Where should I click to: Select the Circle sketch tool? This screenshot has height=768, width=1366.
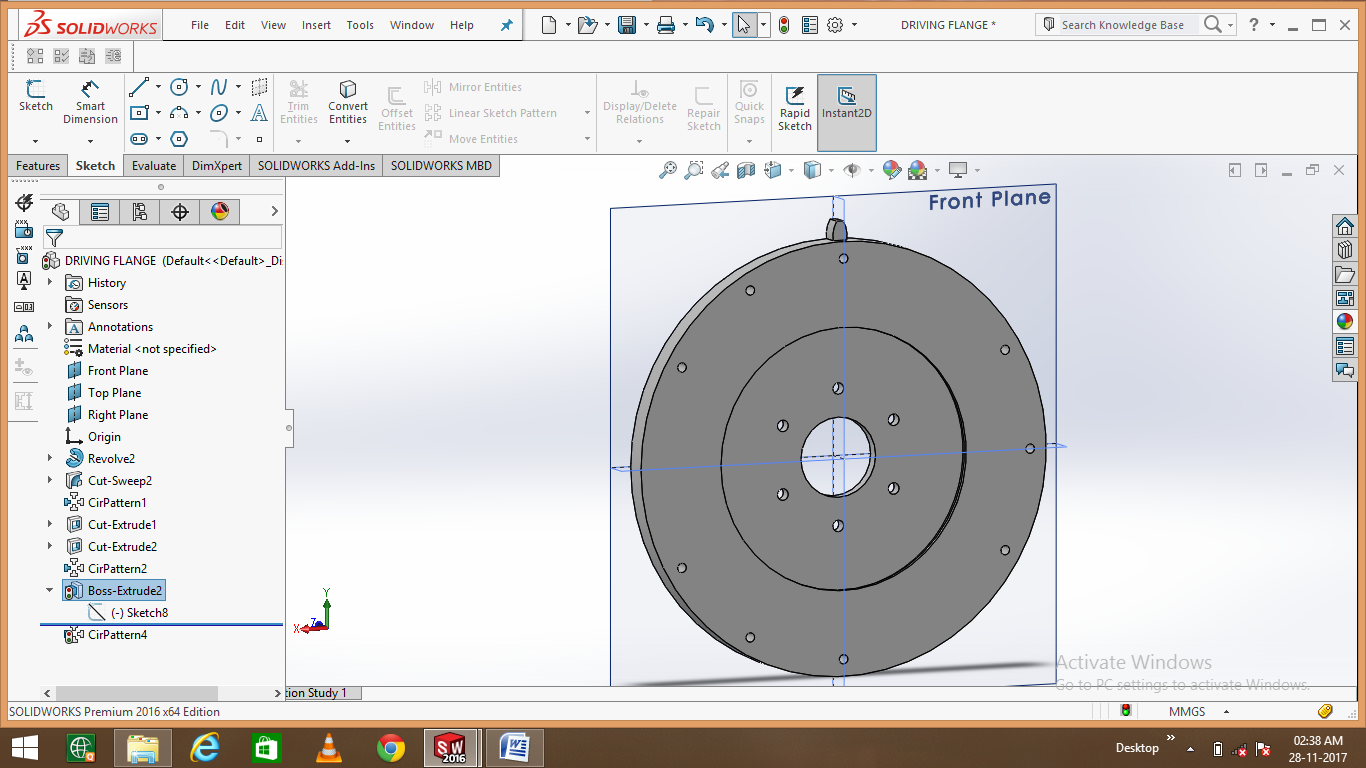(x=179, y=88)
